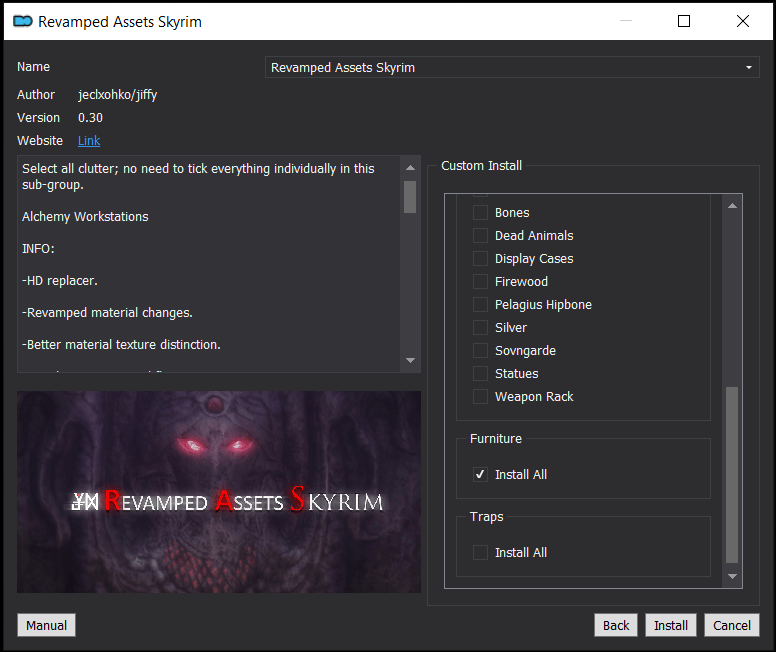This screenshot has height=652, width=776.
Task: Enable the Silver option checkbox
Action: 480,328
